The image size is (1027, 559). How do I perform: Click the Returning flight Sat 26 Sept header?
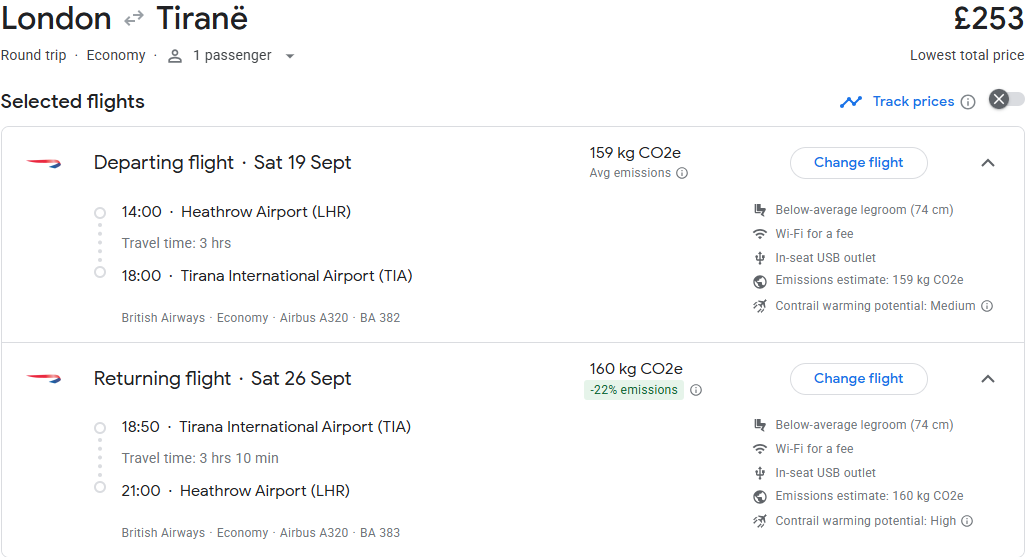222,379
